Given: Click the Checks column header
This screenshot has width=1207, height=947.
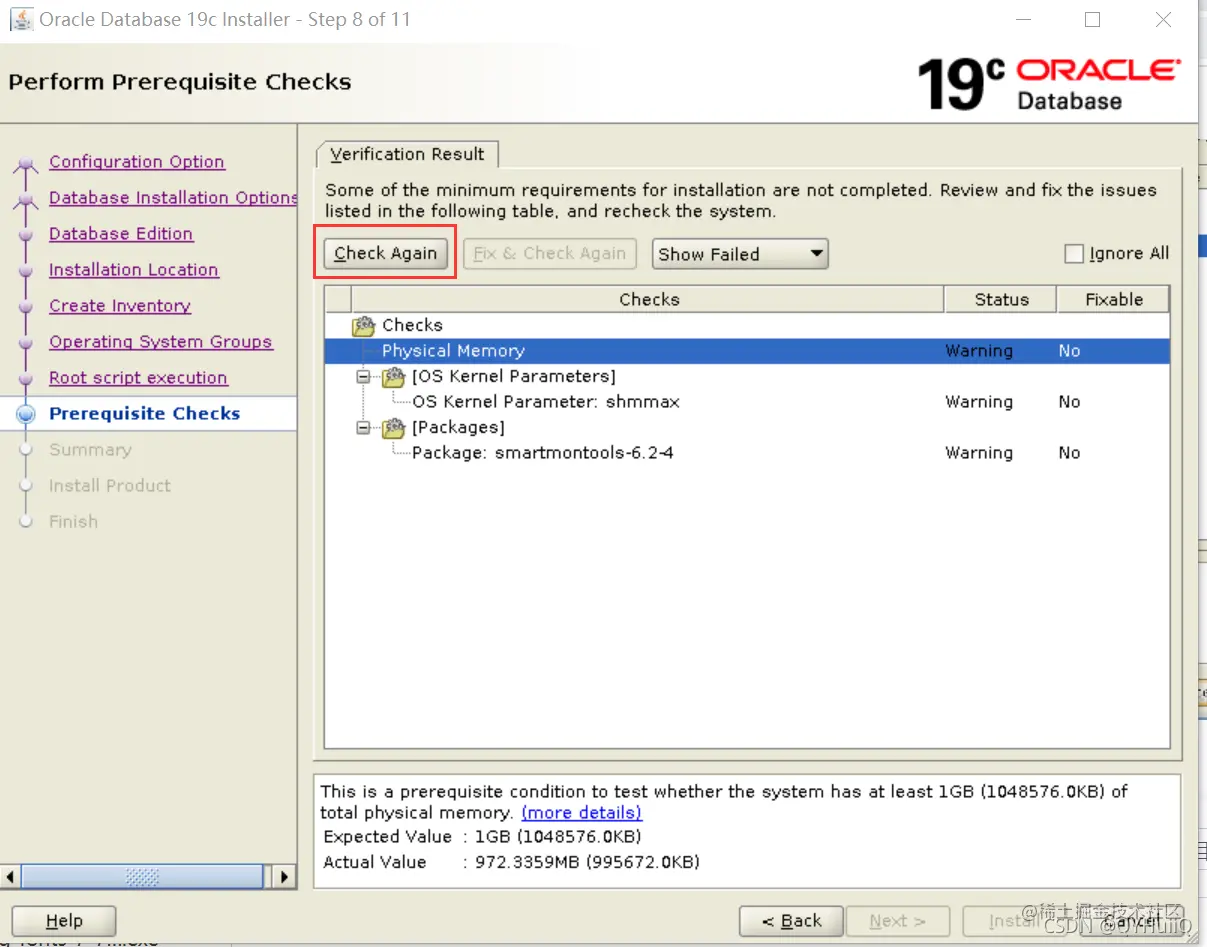Looking at the screenshot, I should 648,299.
